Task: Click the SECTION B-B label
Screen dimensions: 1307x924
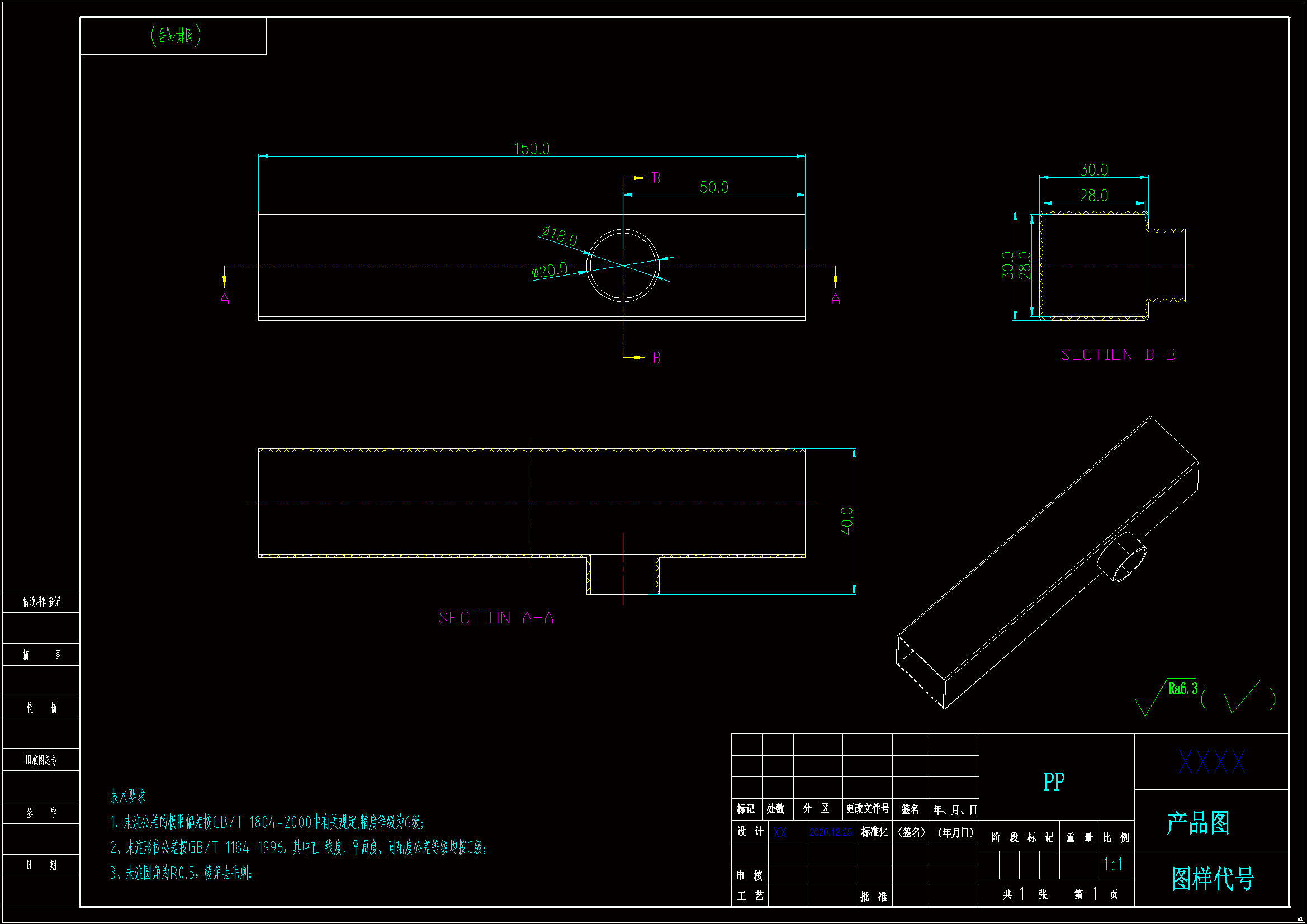Action: tap(1118, 355)
